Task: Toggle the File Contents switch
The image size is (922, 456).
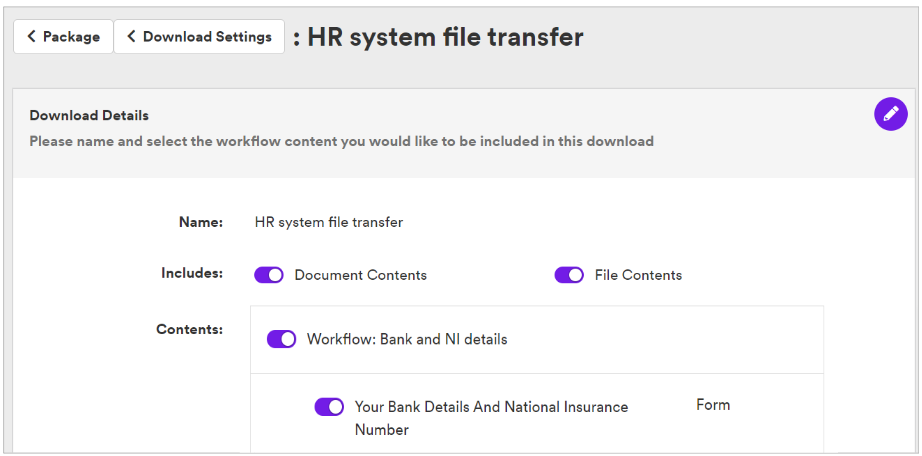Action: click(569, 275)
